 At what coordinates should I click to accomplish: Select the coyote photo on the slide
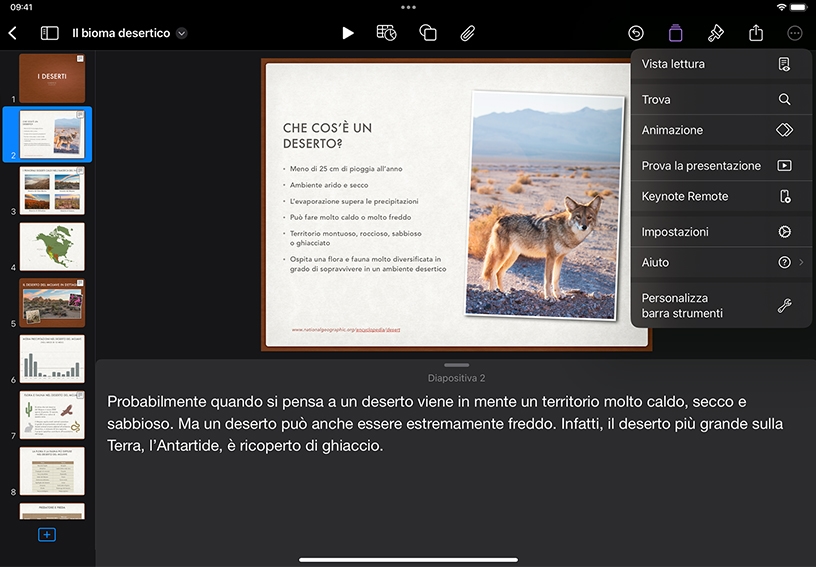click(544, 204)
